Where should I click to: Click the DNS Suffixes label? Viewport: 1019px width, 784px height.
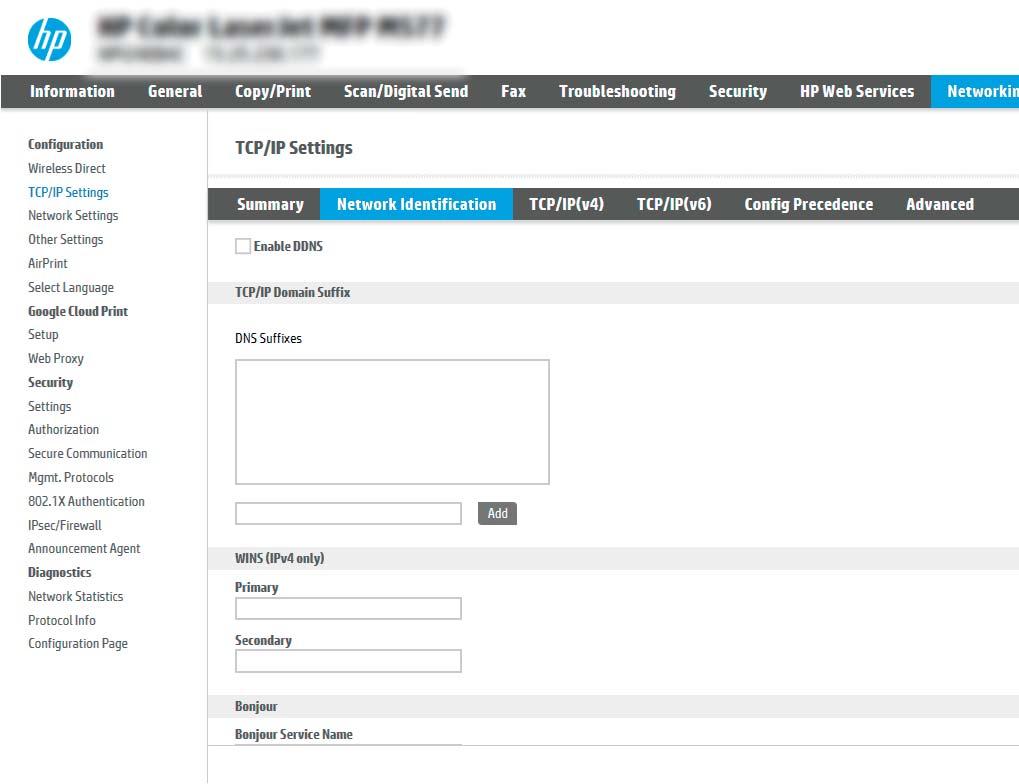pyautogui.click(x=268, y=339)
